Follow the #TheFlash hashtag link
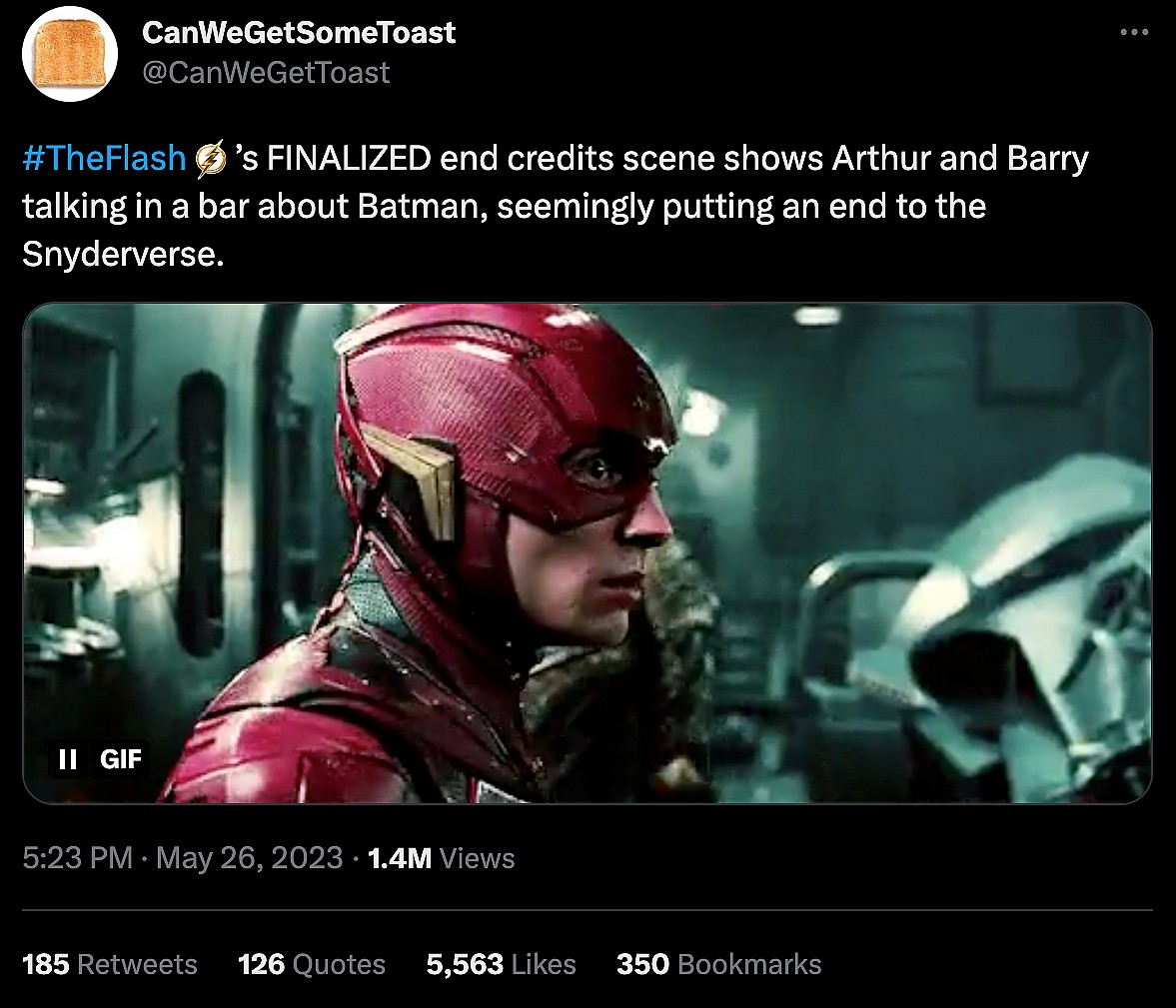1176x1008 pixels. [x=104, y=159]
